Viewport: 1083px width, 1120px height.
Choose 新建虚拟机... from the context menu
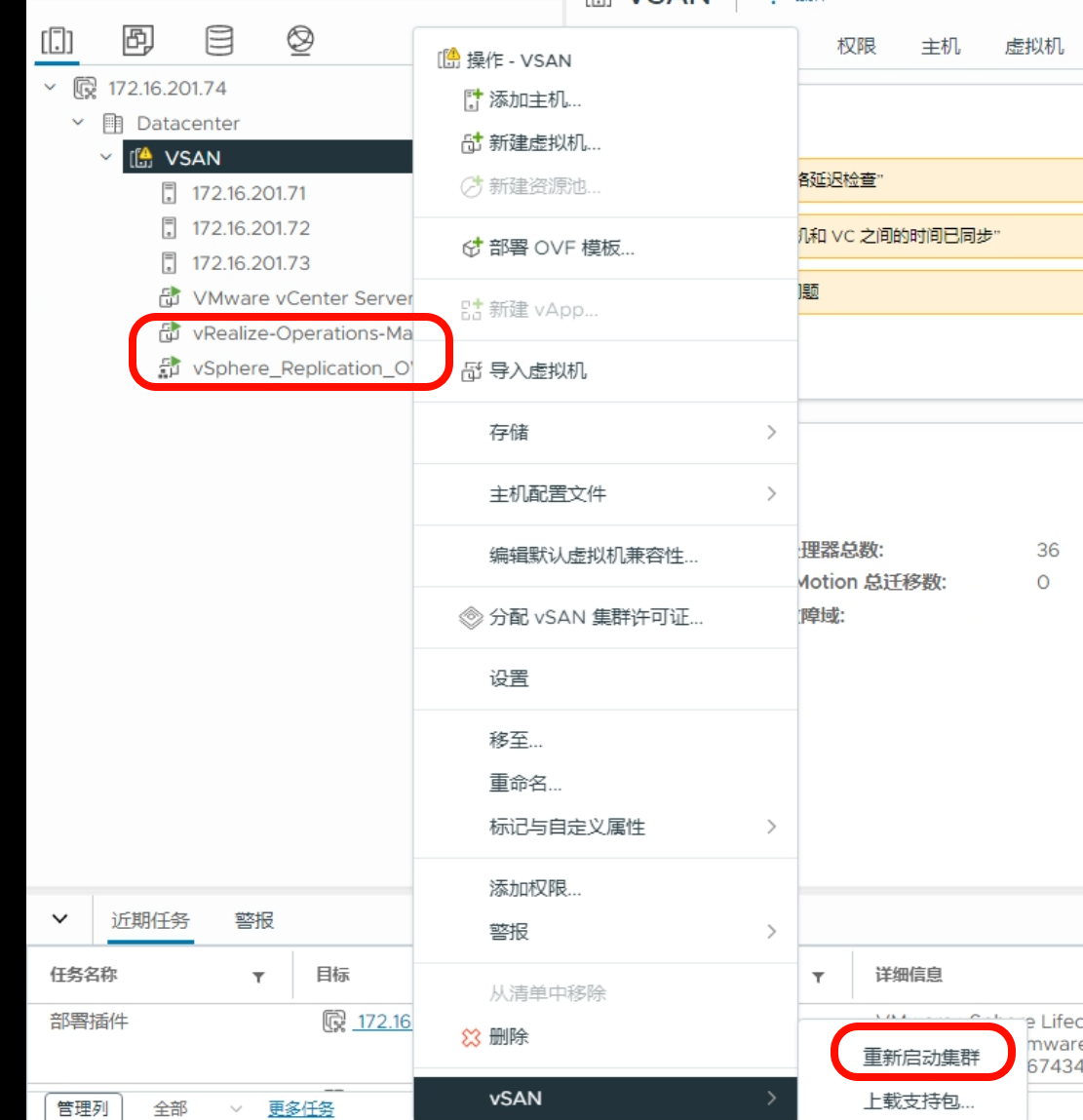[544, 143]
